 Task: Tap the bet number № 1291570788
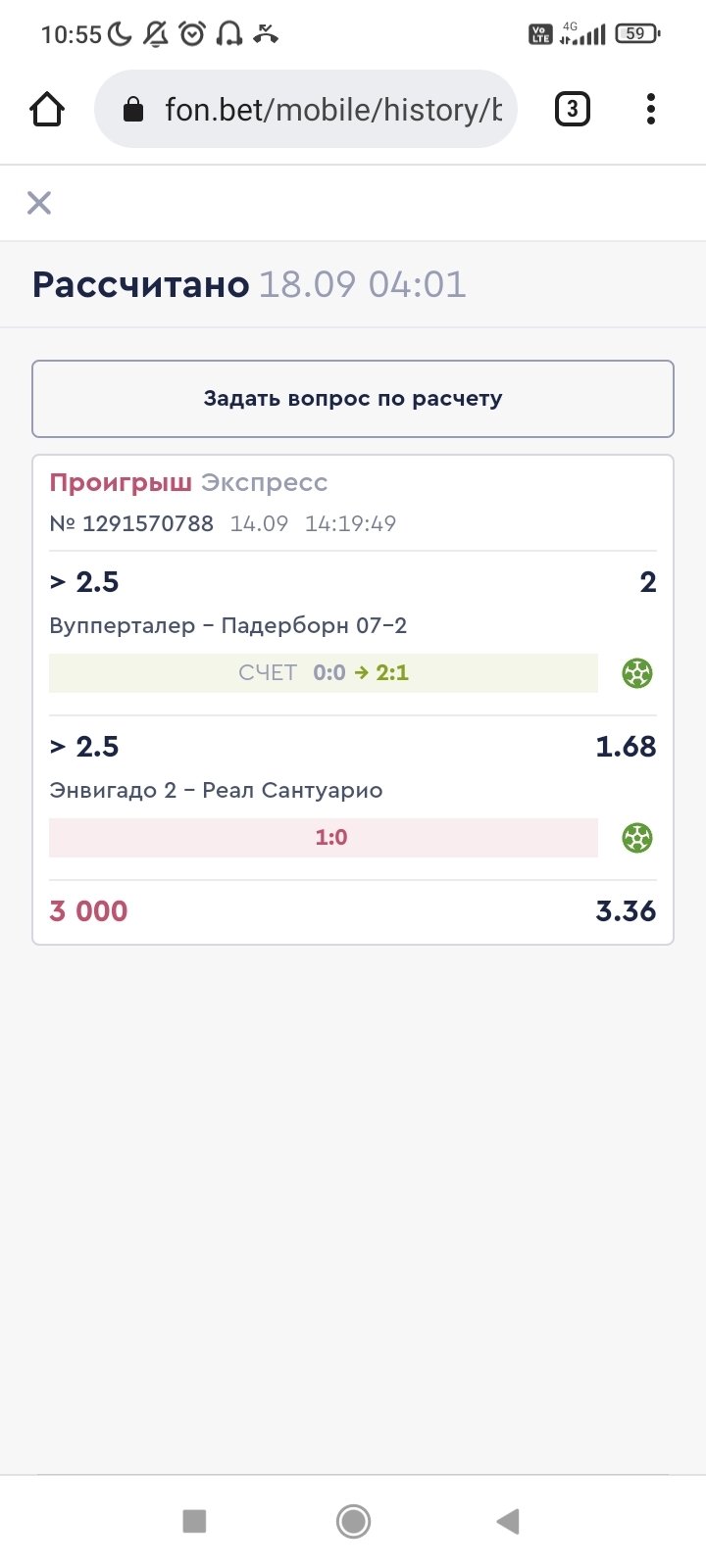(131, 523)
